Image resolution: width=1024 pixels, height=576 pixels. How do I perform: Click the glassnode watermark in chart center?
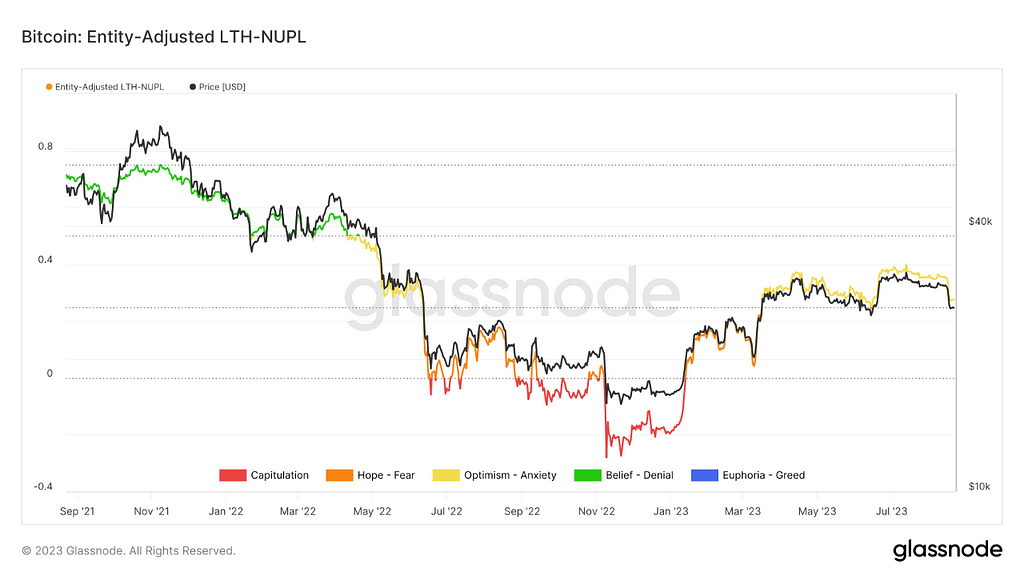click(512, 297)
